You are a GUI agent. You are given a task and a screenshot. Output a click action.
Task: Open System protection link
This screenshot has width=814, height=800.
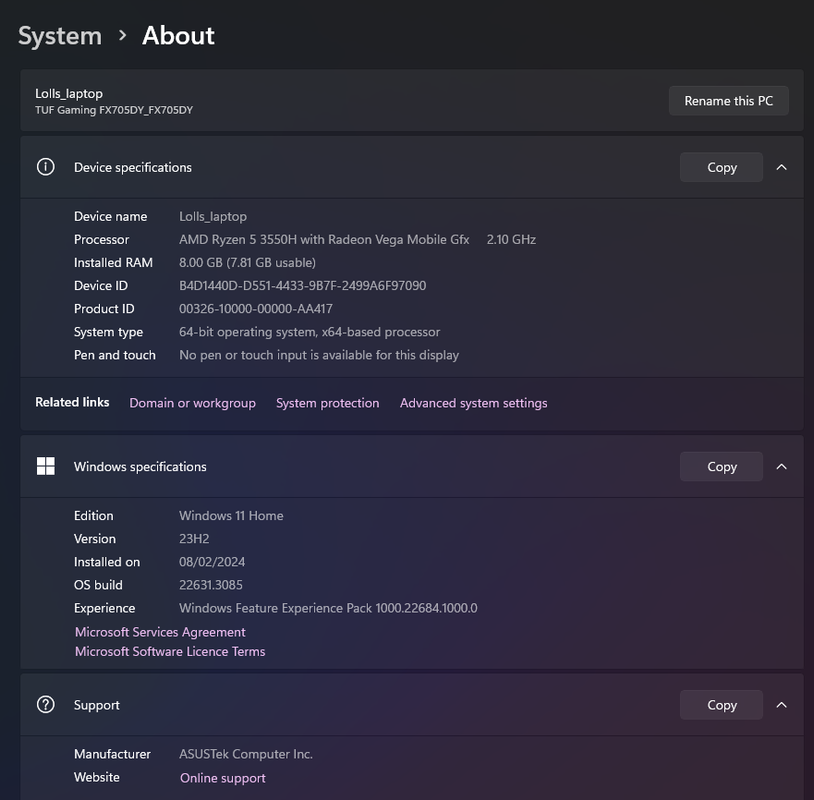coord(328,403)
